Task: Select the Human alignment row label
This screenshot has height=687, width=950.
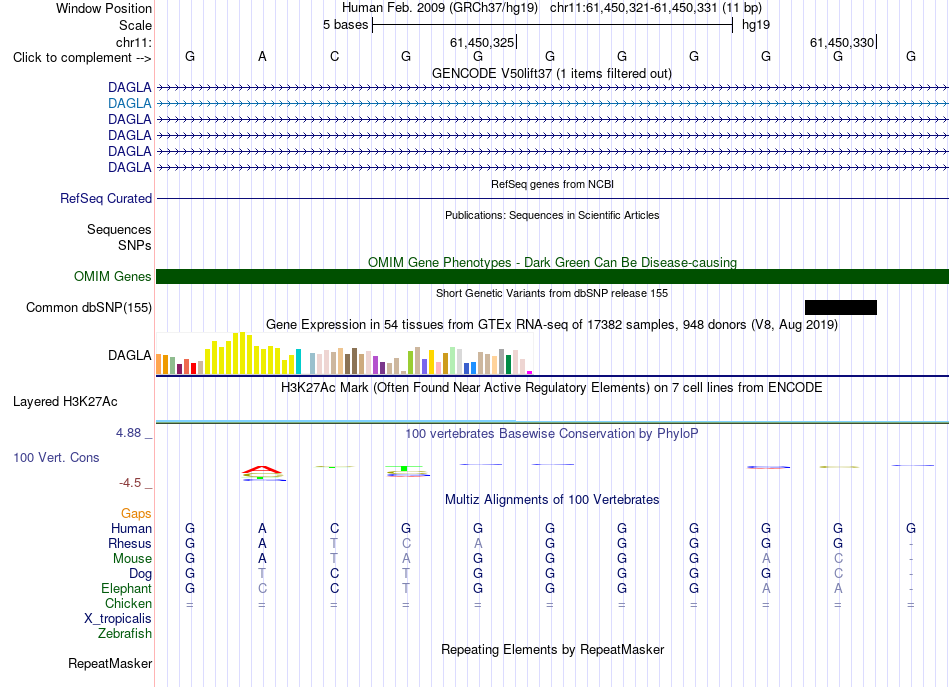Action: pos(131,528)
